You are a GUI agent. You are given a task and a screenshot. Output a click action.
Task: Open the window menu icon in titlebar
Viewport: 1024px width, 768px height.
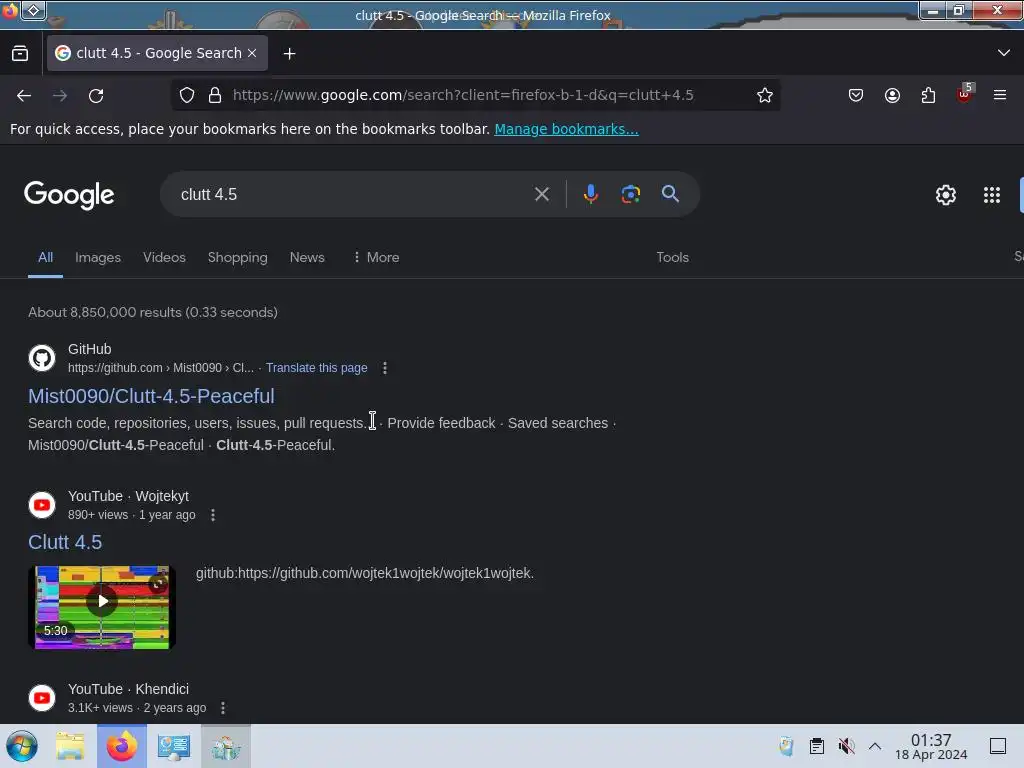click(33, 10)
